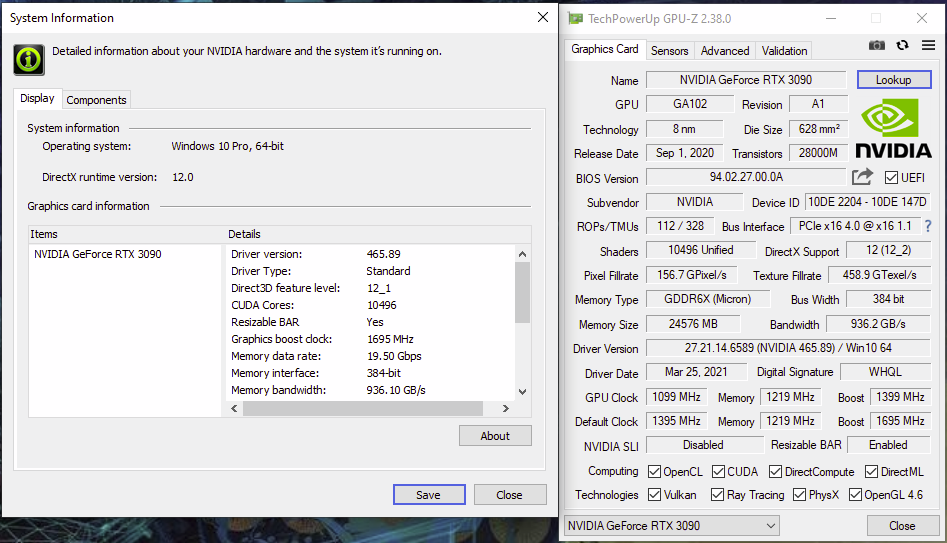Click the bus interface question mark icon
The image size is (947, 543).
(928, 226)
